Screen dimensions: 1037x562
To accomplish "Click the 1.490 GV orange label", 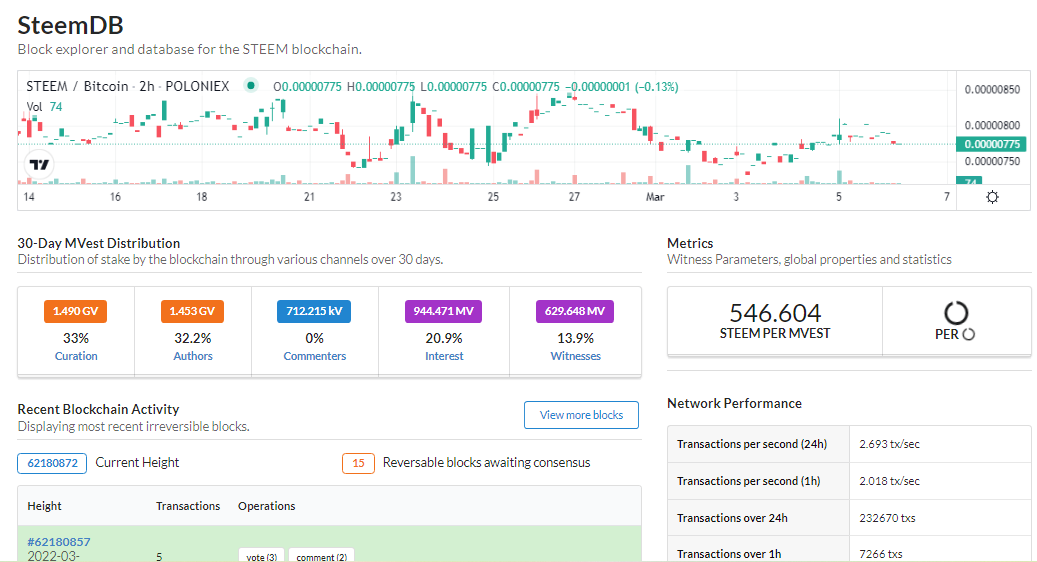I will 75,311.
